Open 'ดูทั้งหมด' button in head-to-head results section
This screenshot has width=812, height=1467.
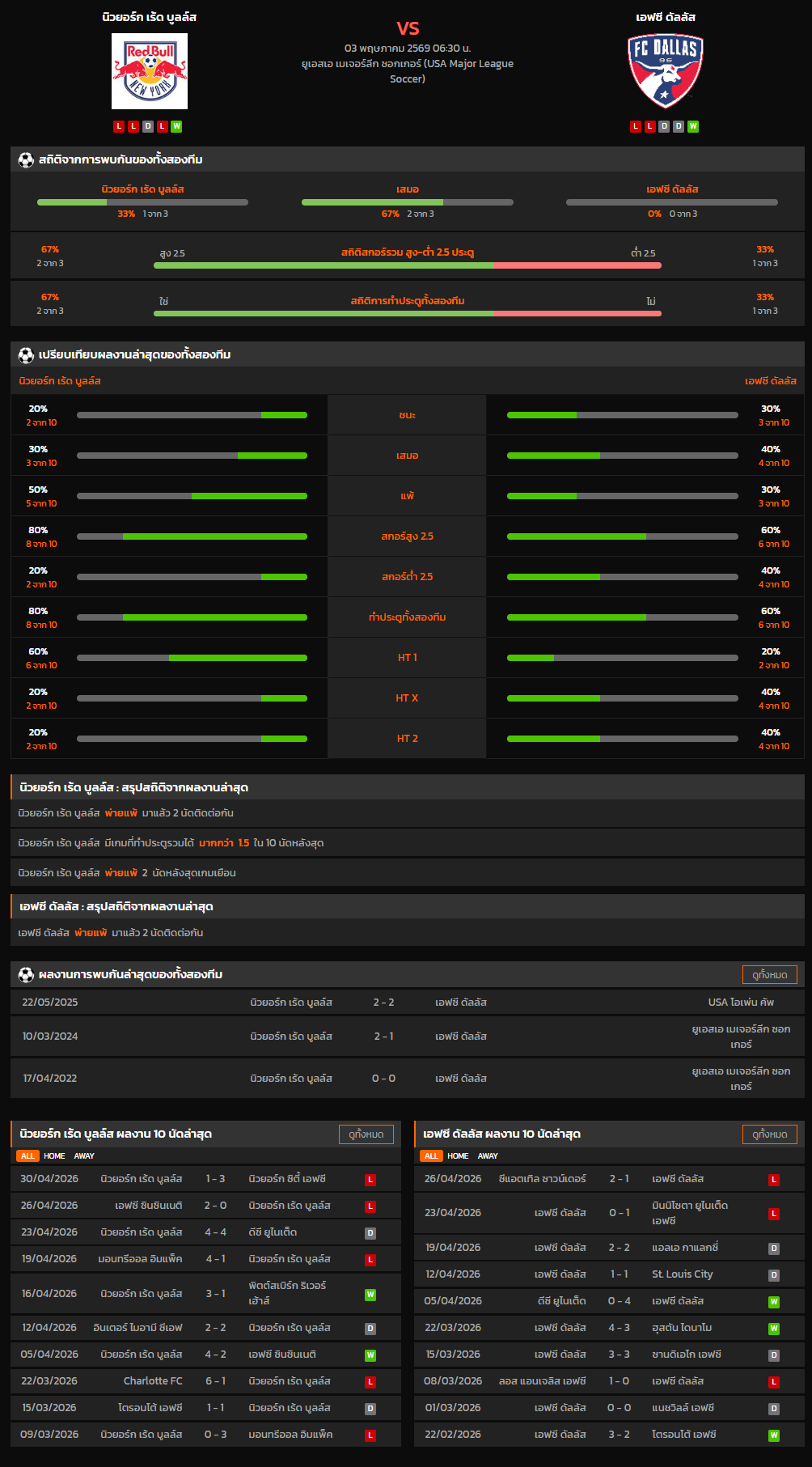[x=770, y=975]
